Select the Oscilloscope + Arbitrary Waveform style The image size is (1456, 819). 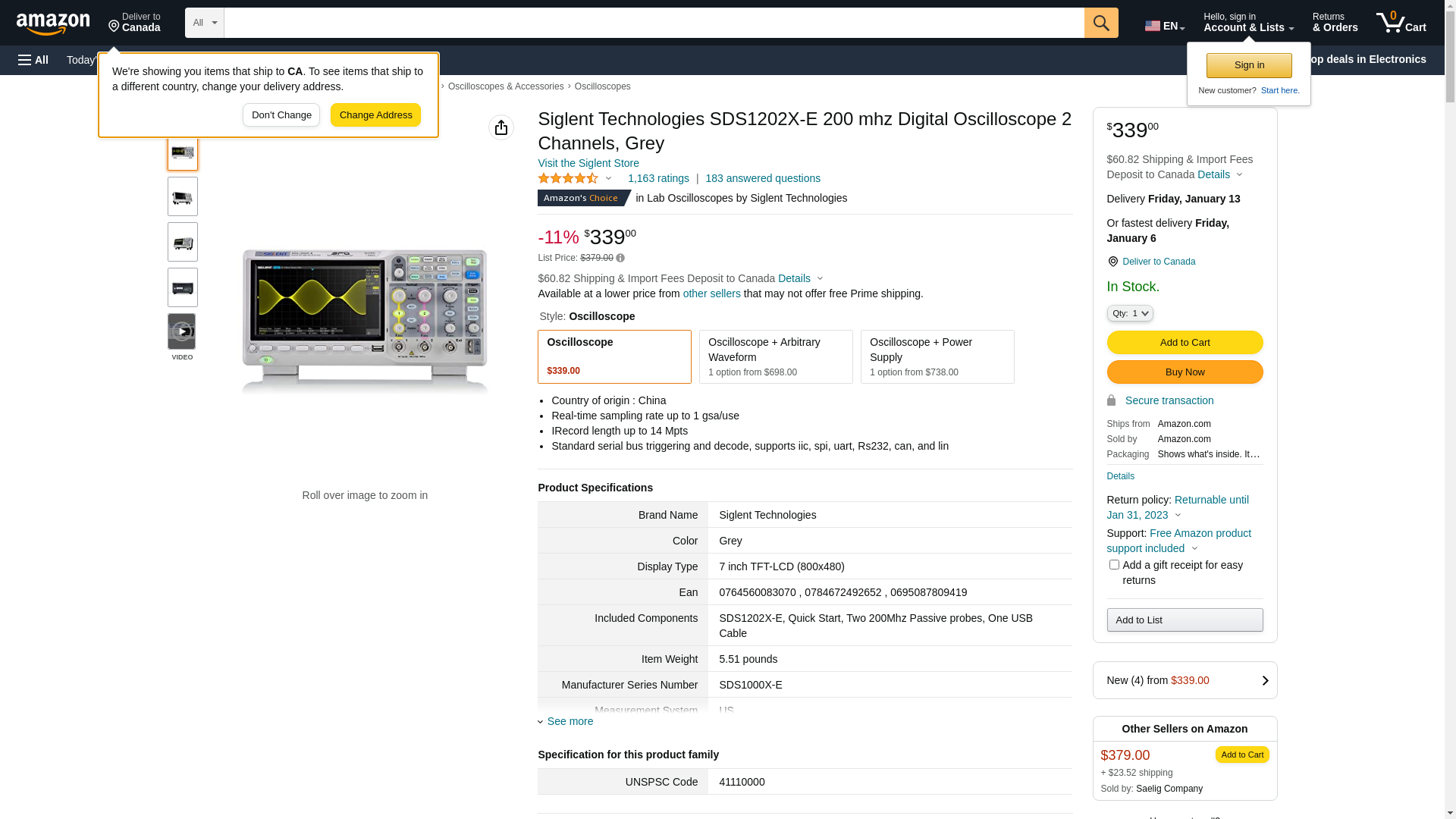coord(775,356)
